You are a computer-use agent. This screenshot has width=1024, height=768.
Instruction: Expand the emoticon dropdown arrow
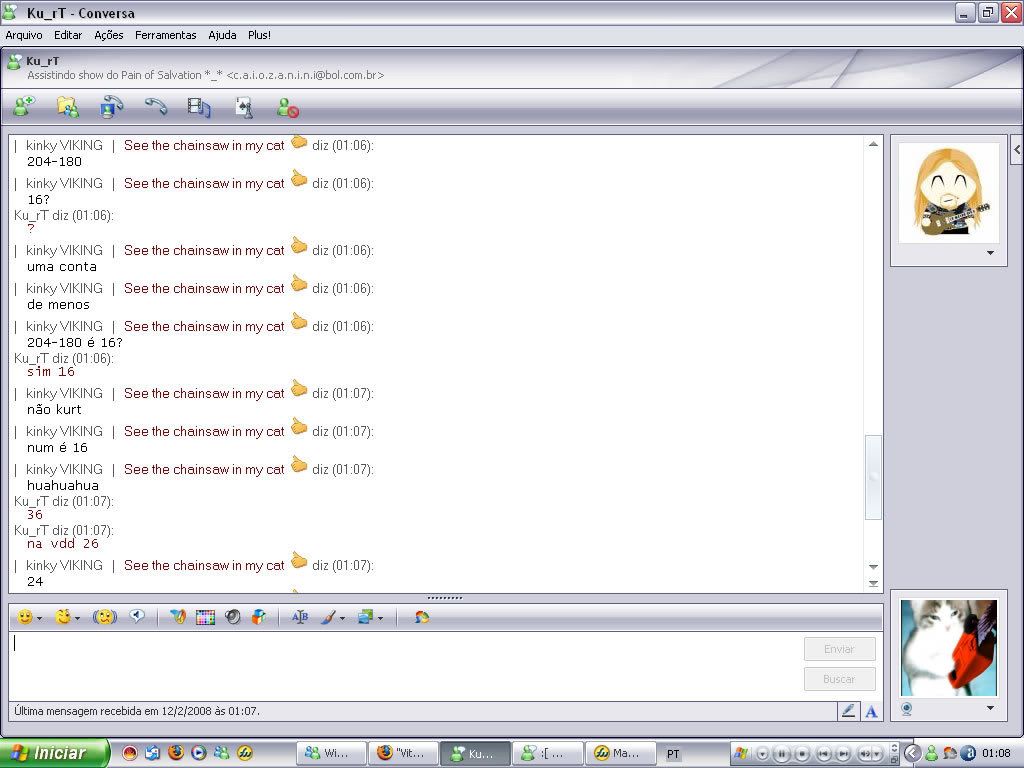tap(40, 618)
